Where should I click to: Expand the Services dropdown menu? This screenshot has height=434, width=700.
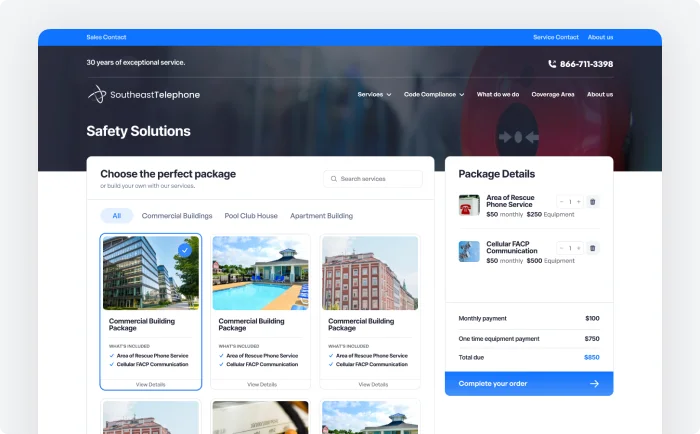(374, 94)
